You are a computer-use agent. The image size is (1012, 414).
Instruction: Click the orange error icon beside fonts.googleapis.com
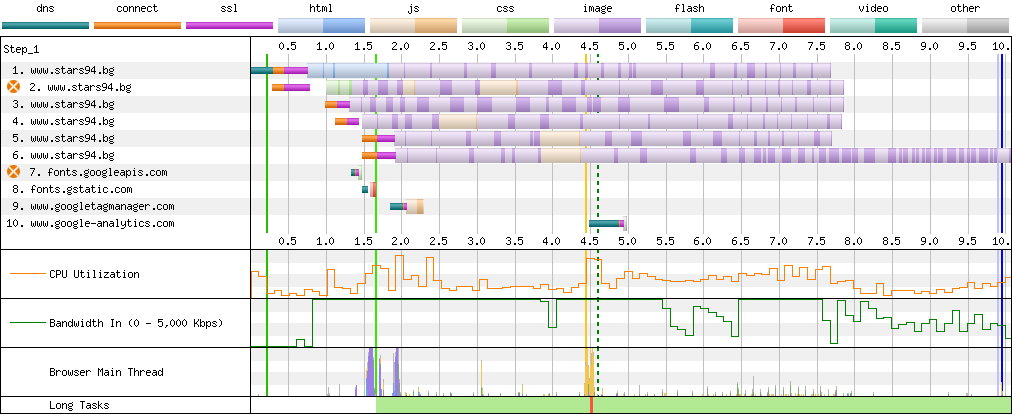[x=13, y=172]
